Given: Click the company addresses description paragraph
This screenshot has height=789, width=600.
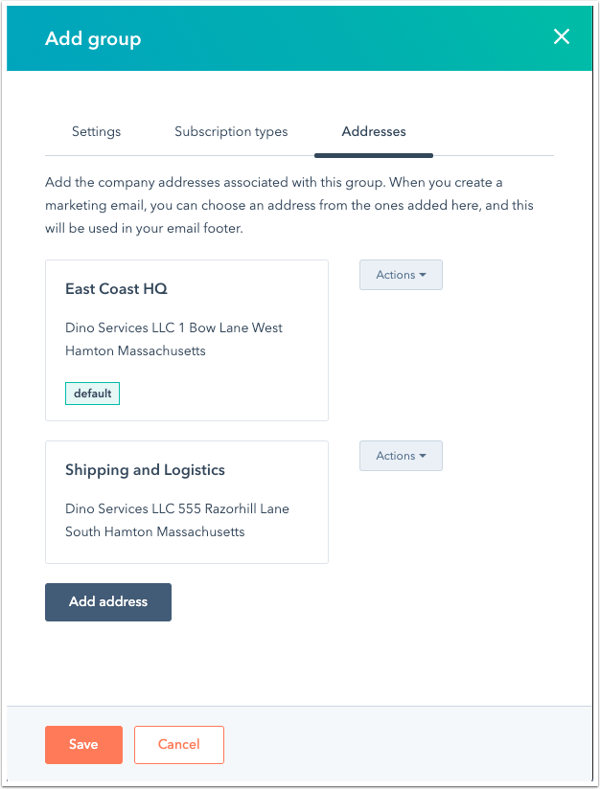Looking at the screenshot, I should [x=289, y=205].
